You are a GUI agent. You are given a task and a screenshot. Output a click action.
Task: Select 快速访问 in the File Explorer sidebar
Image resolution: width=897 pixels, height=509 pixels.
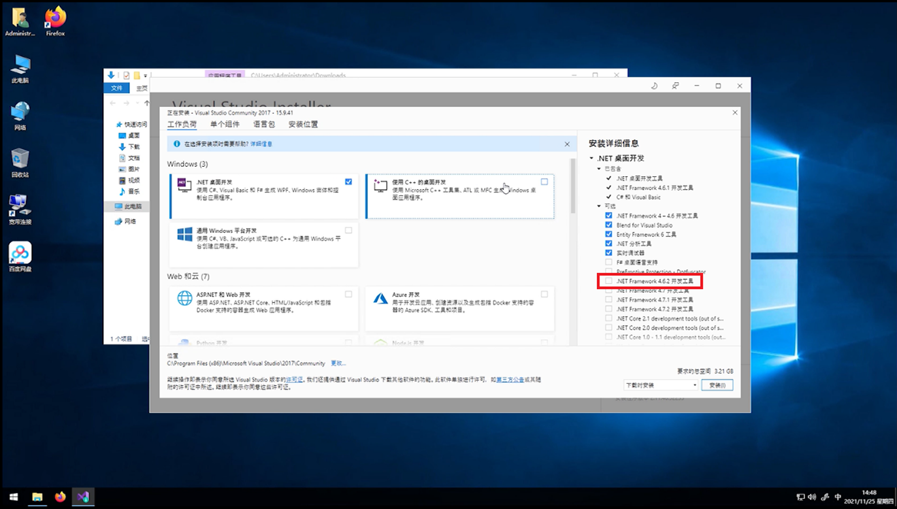coord(132,124)
